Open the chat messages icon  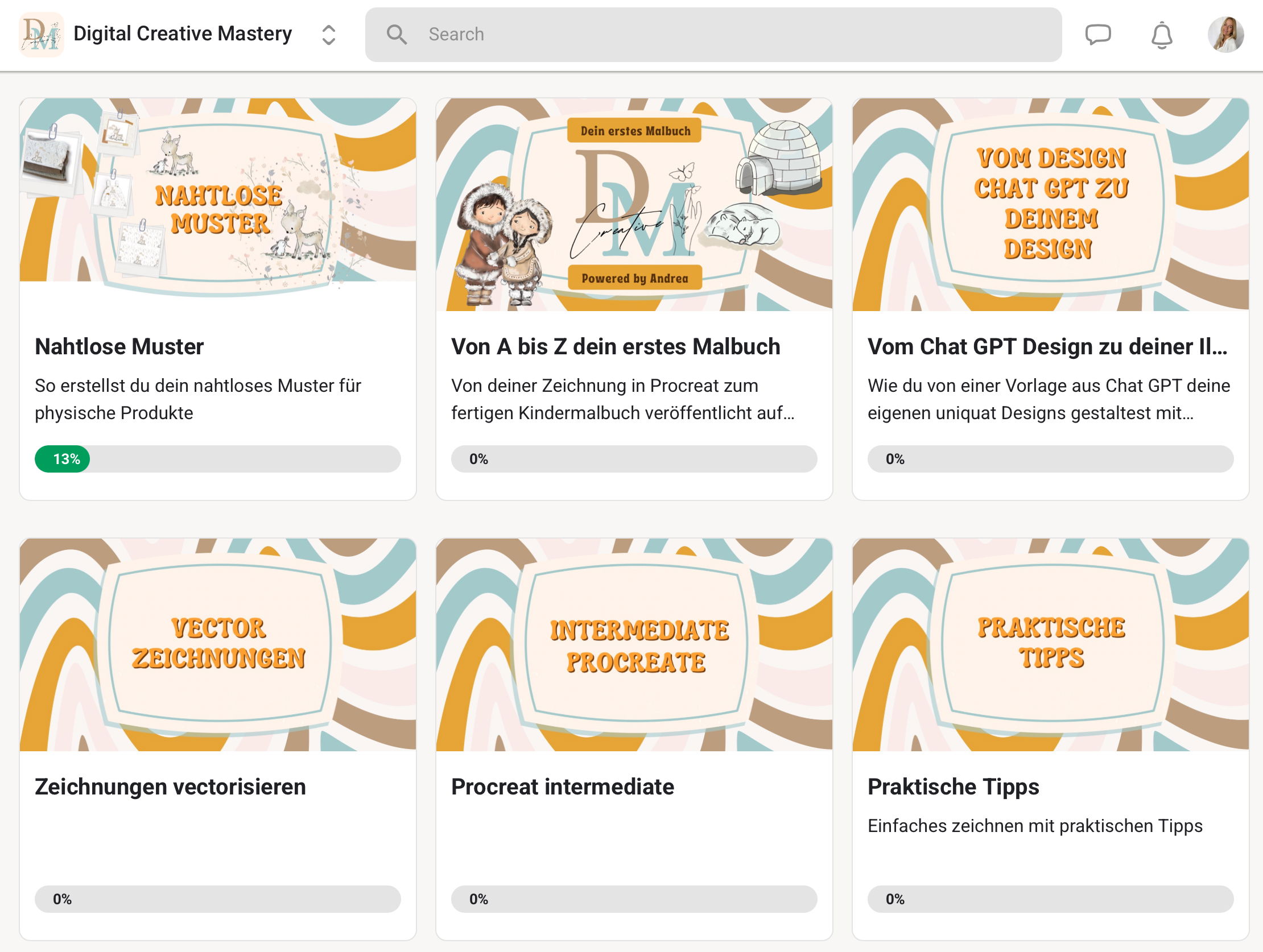[1097, 34]
